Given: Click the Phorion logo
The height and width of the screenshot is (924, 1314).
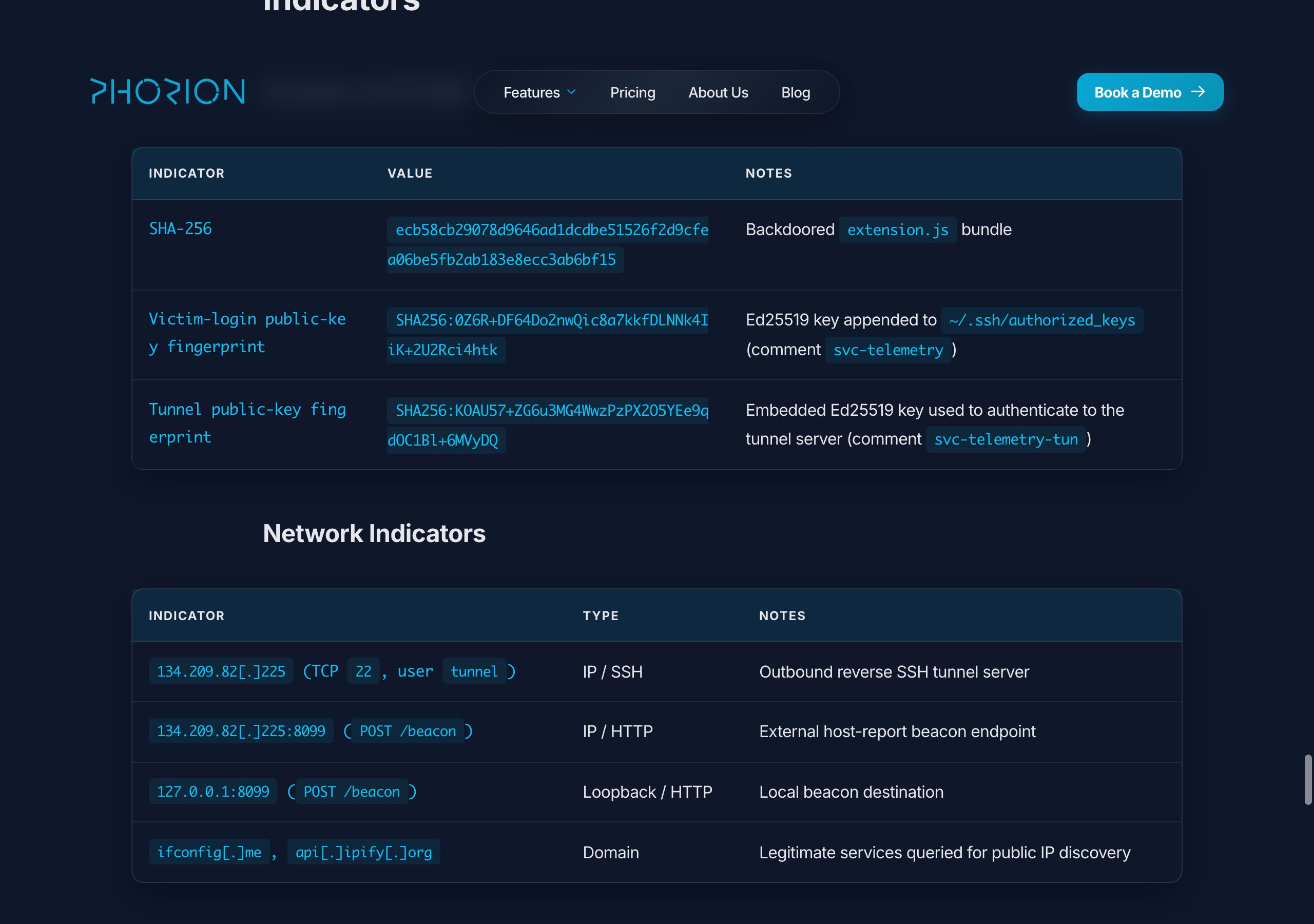Looking at the screenshot, I should tap(168, 91).
